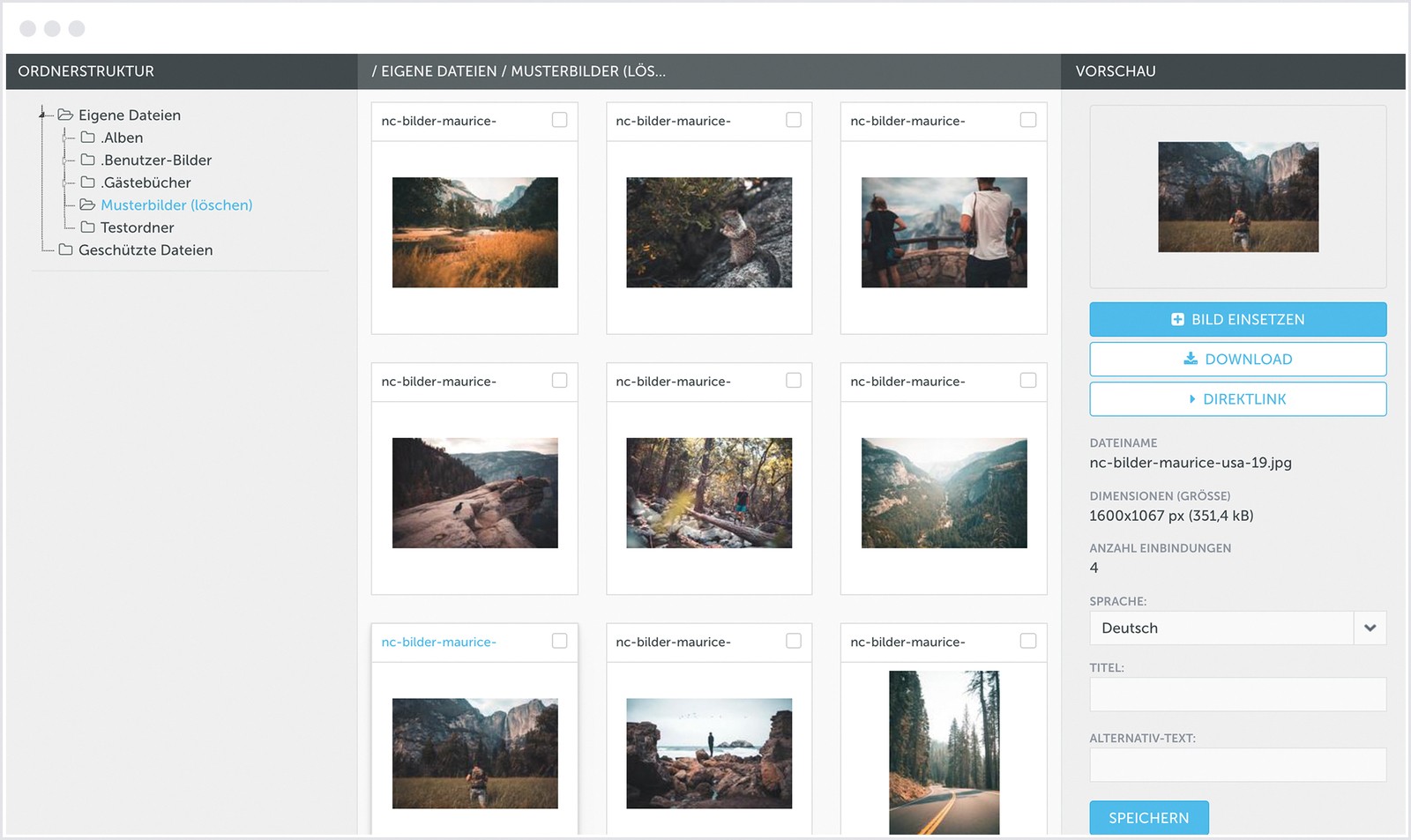The image size is (1411, 840).
Task: Check the box on the squirrel photo card
Action: tap(794, 120)
